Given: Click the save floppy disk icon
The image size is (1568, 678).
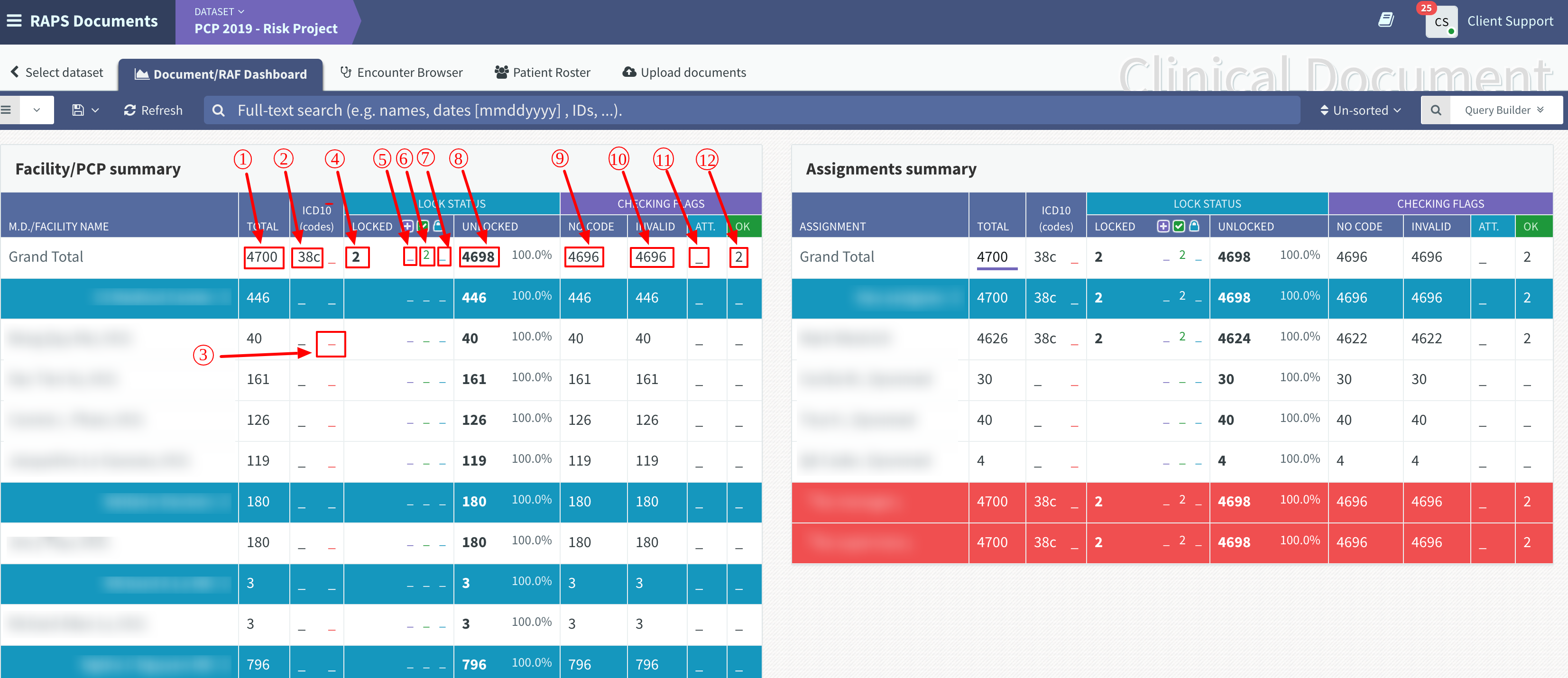Looking at the screenshot, I should [x=78, y=110].
